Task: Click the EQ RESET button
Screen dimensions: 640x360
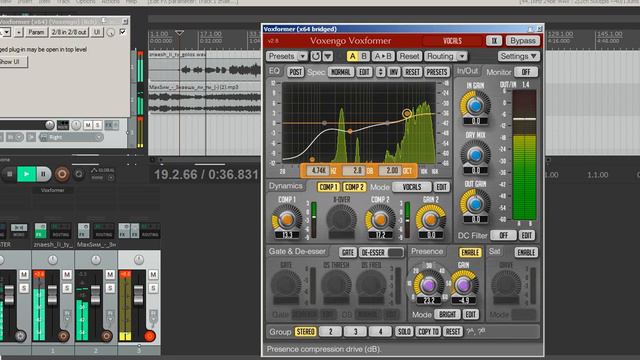Action: (412, 72)
